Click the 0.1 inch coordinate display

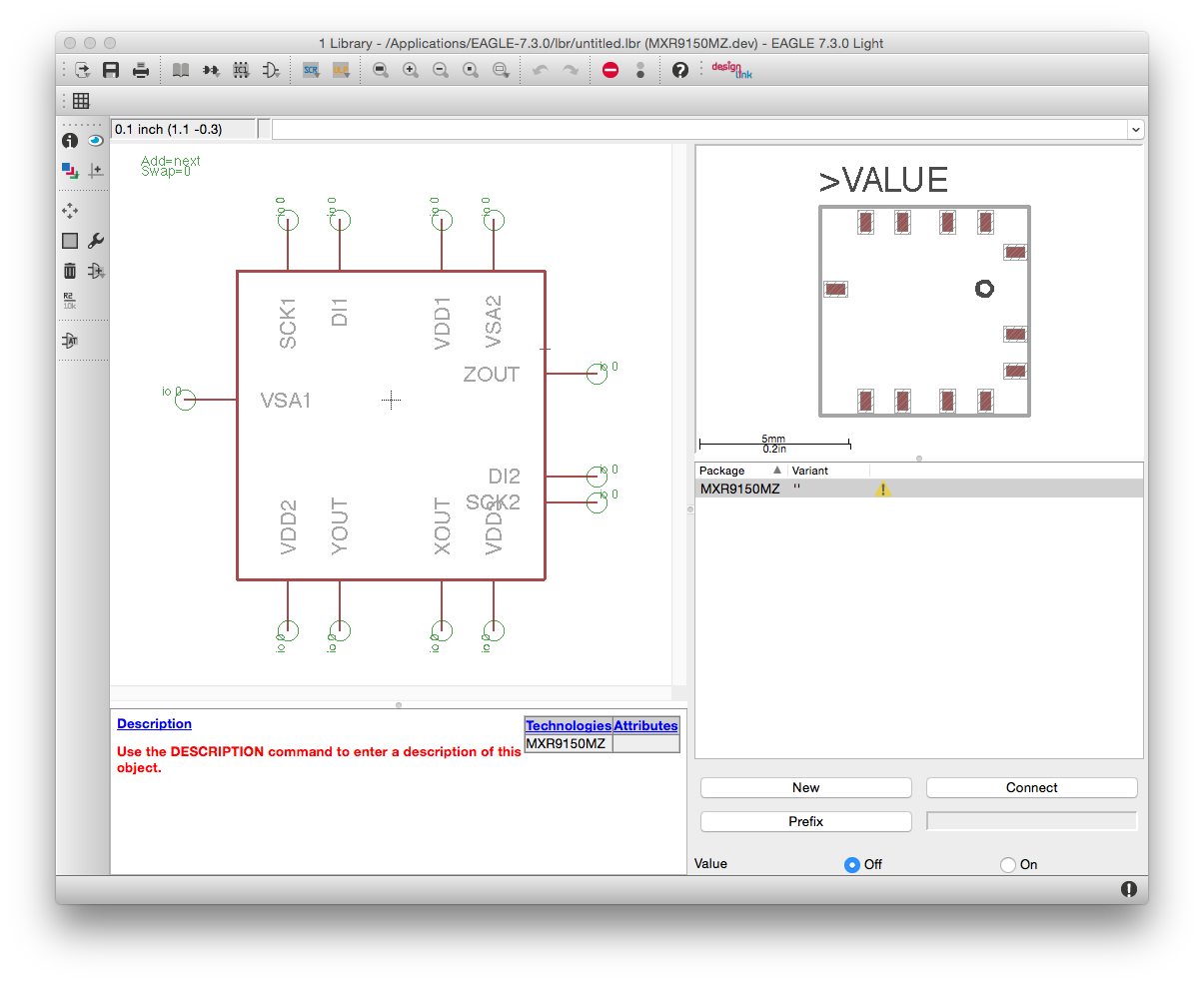[183, 129]
